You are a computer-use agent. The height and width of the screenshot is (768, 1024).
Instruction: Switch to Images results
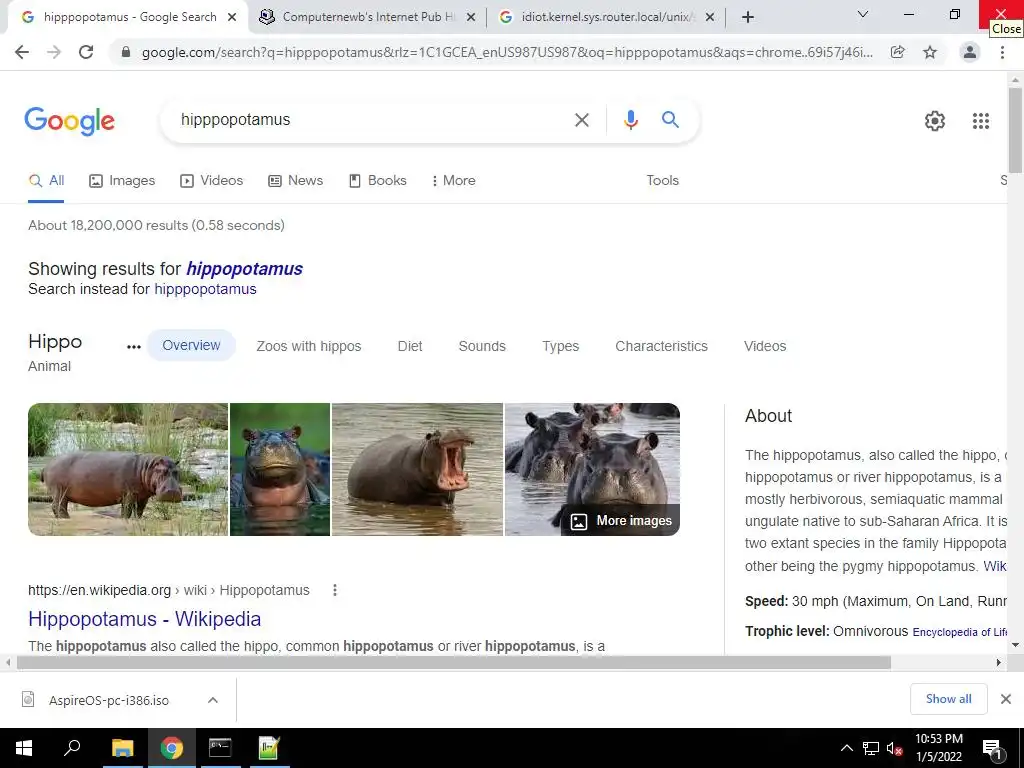122,181
